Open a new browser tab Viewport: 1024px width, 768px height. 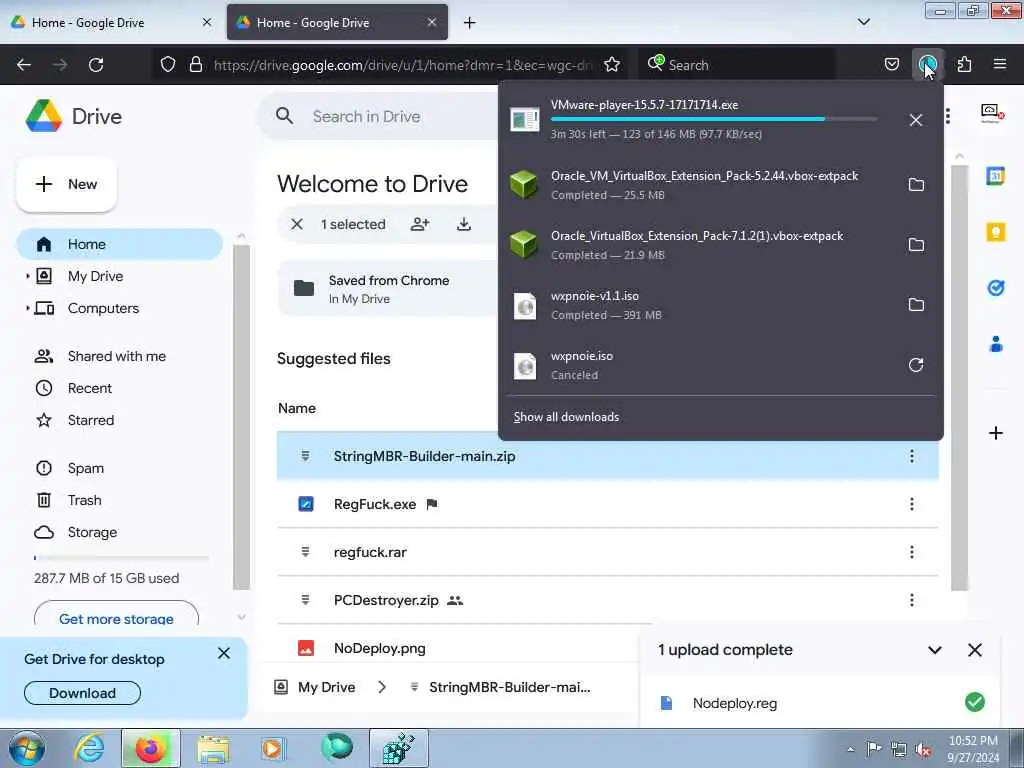pos(469,23)
